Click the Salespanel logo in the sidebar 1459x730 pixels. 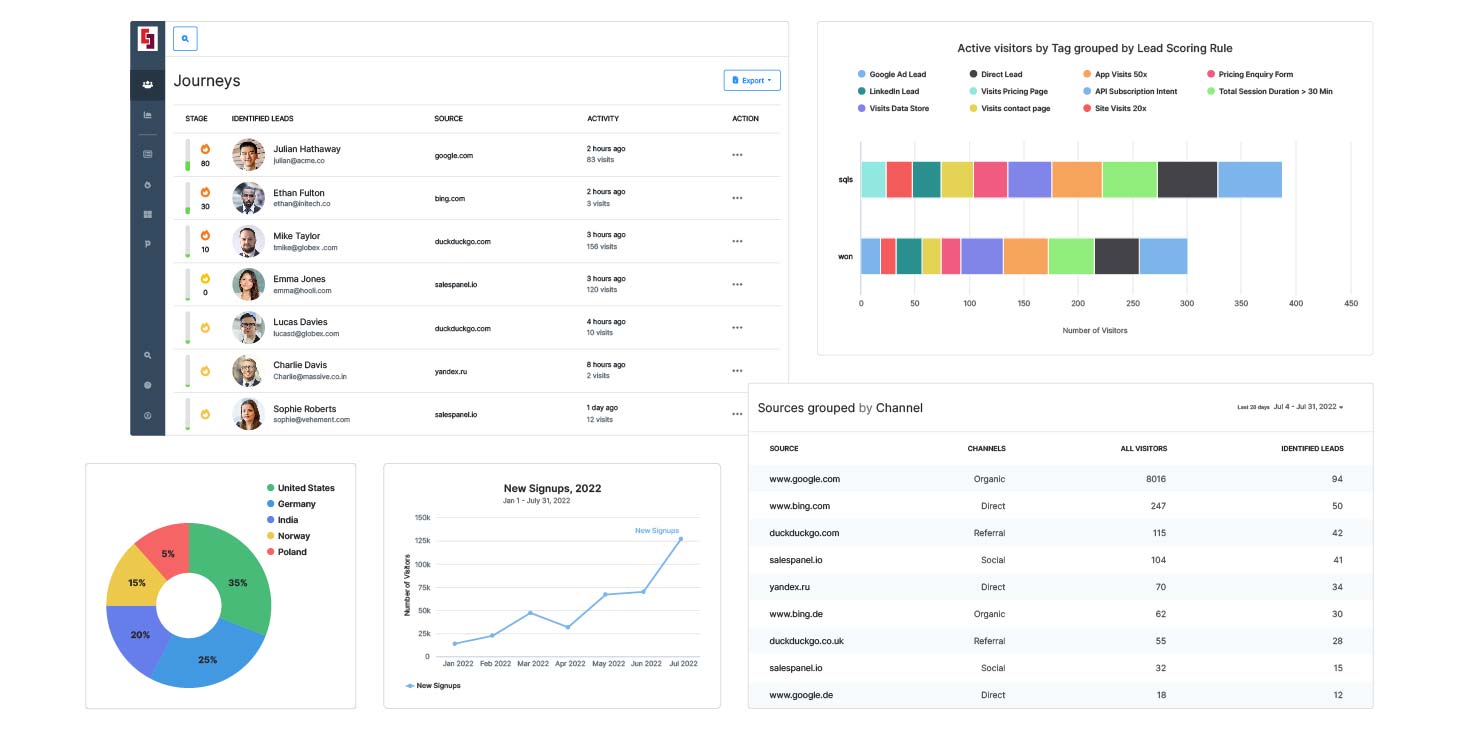148,39
